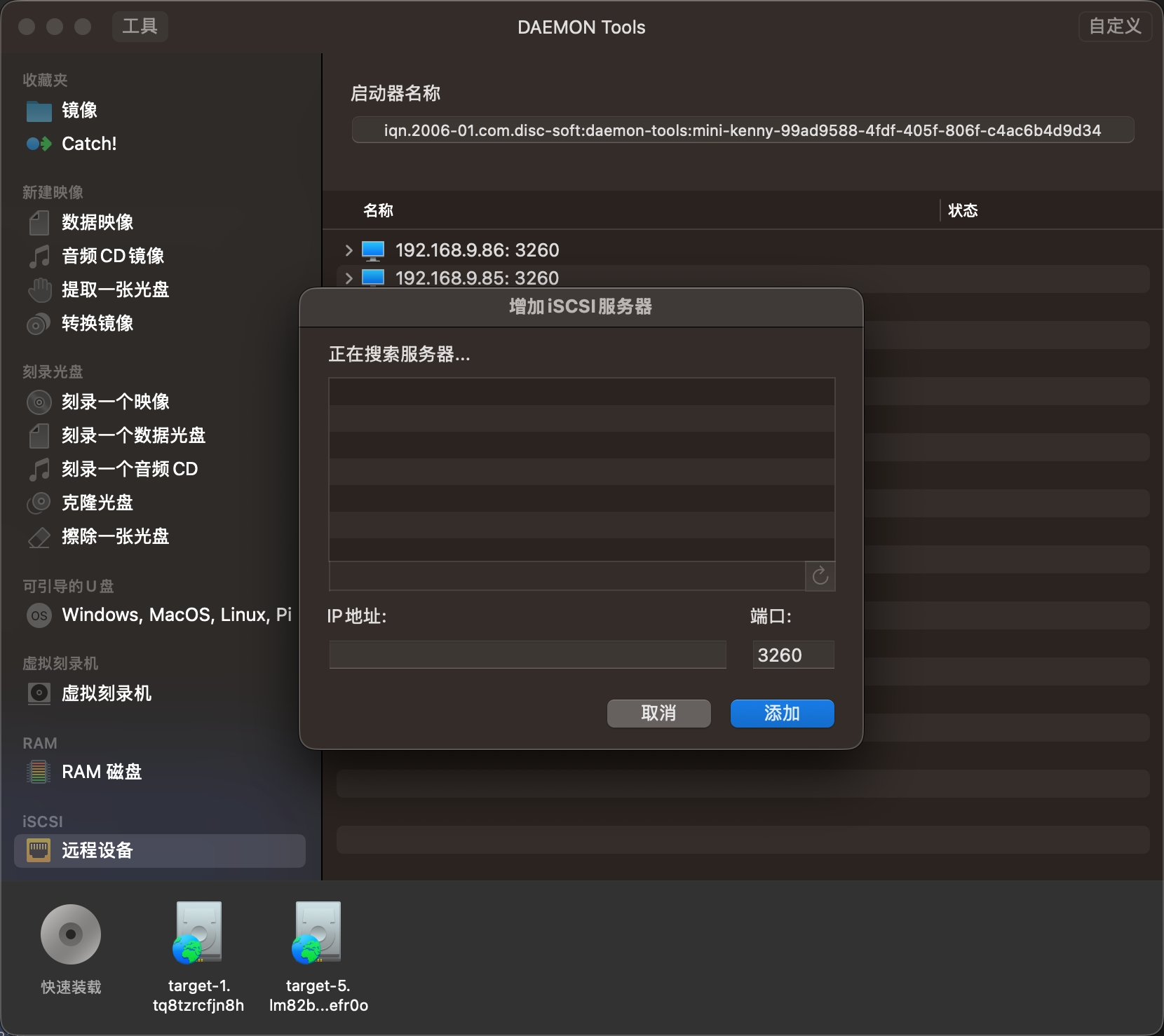This screenshot has width=1164, height=1036.
Task: Click the 取消 button in the dialog
Action: pos(659,714)
